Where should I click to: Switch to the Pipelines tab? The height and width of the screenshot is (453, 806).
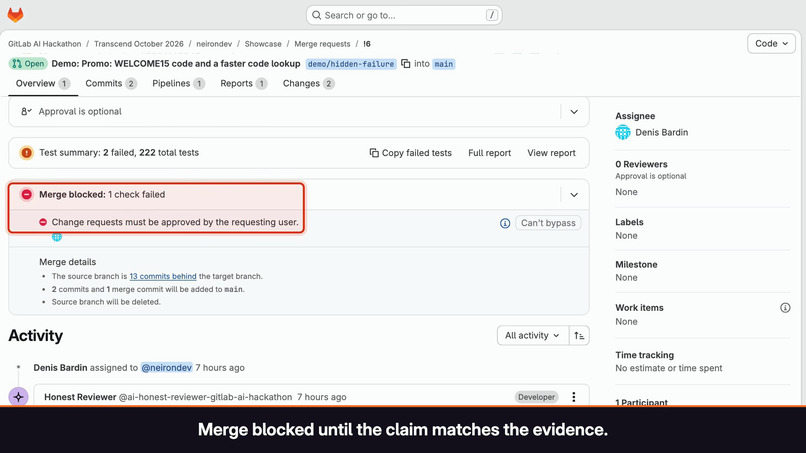(x=178, y=83)
